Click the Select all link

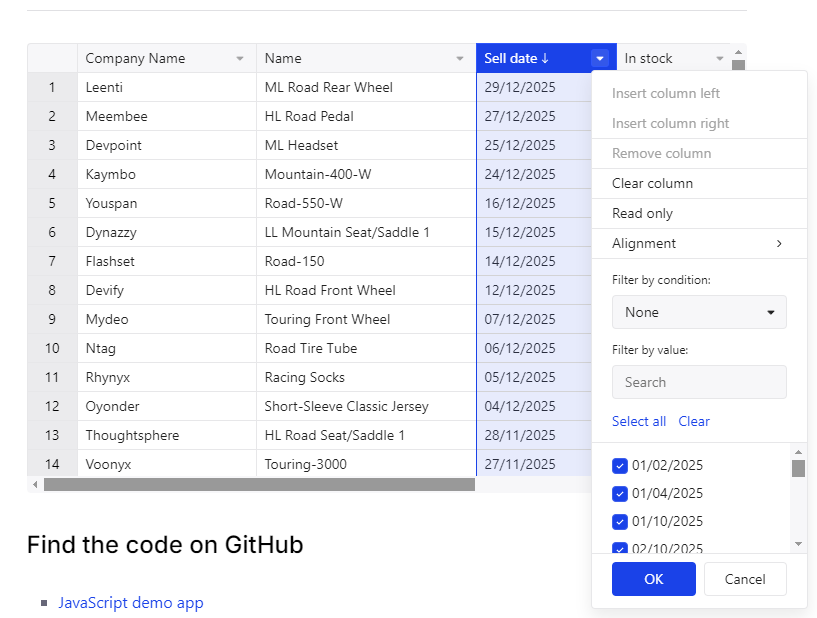tap(638, 421)
